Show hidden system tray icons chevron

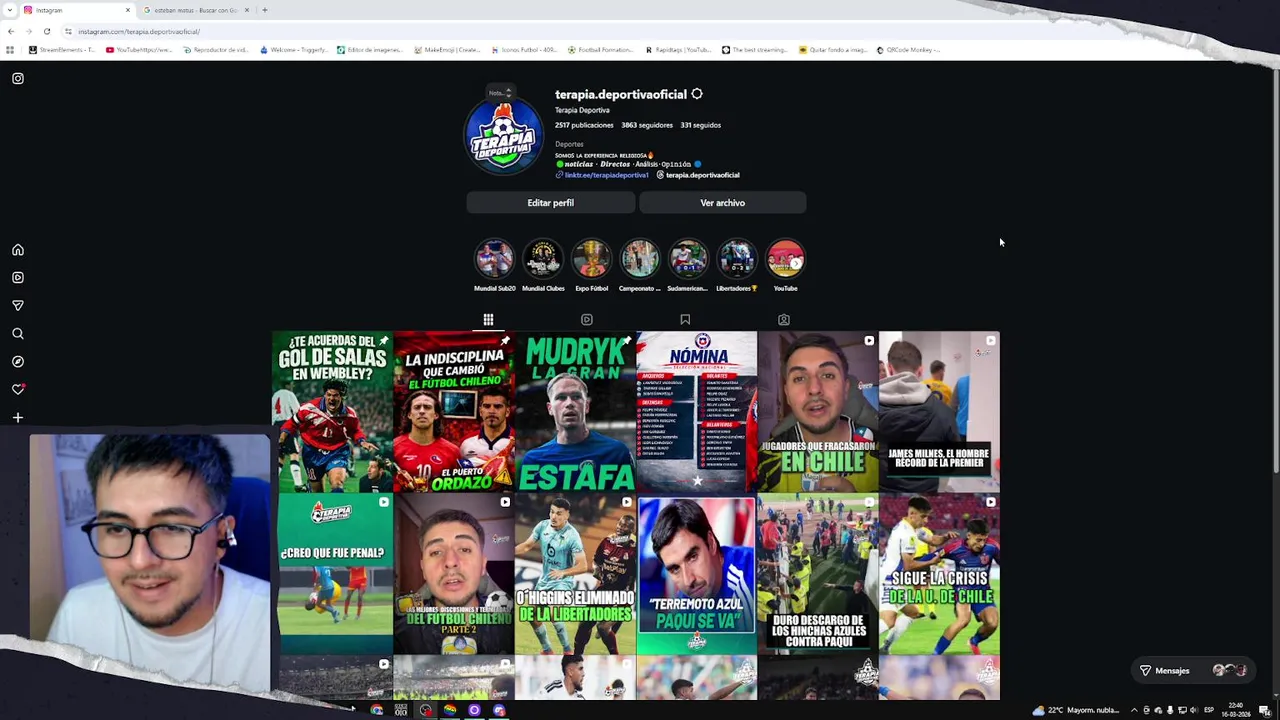[1134, 710]
